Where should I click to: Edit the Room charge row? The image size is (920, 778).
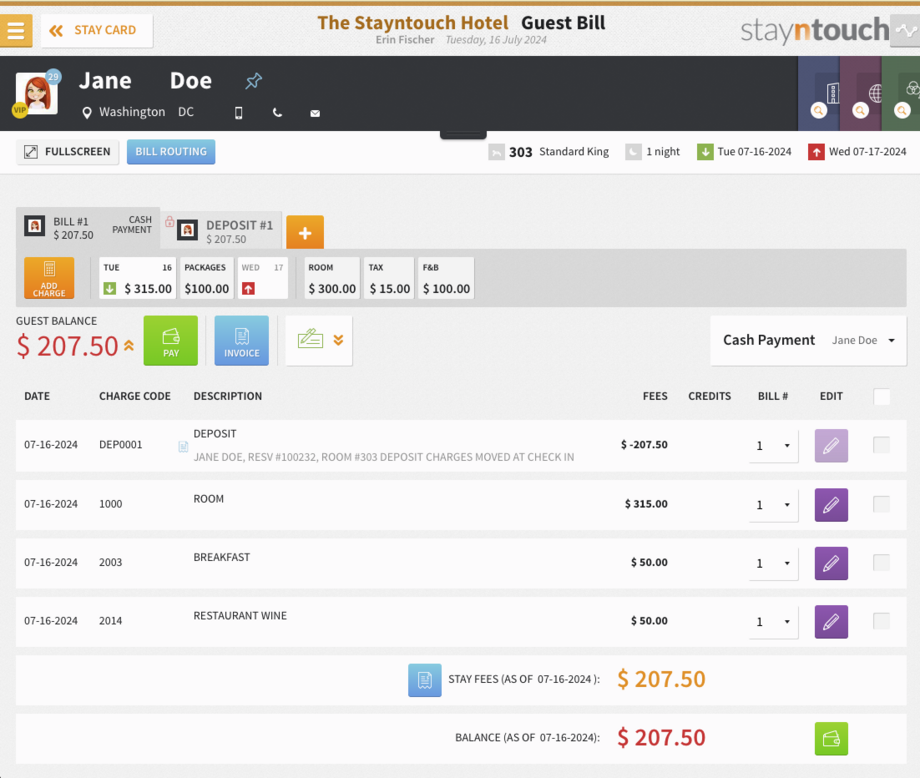pyautogui.click(x=831, y=505)
